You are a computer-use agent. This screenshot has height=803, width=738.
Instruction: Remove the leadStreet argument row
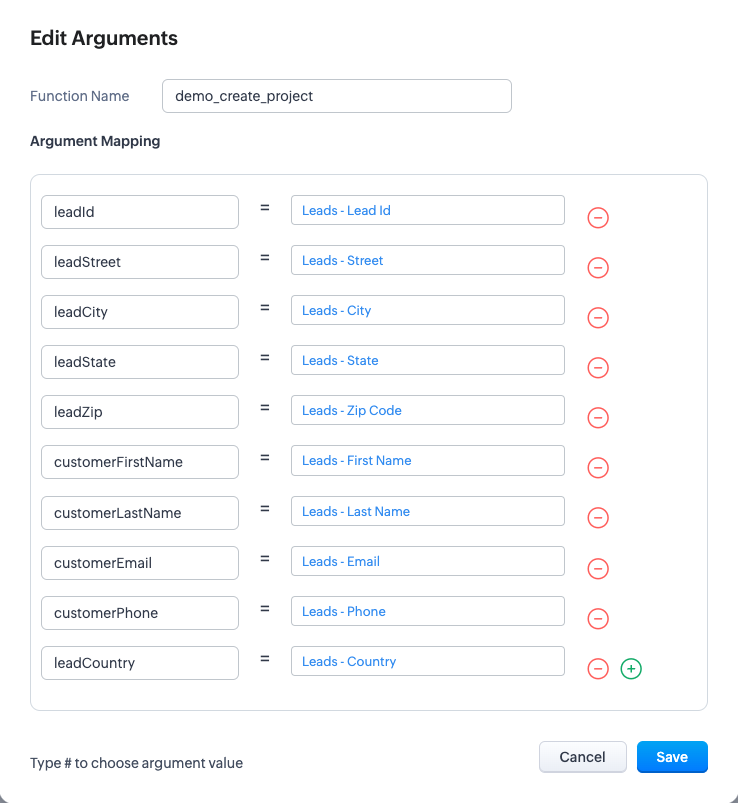click(x=598, y=268)
